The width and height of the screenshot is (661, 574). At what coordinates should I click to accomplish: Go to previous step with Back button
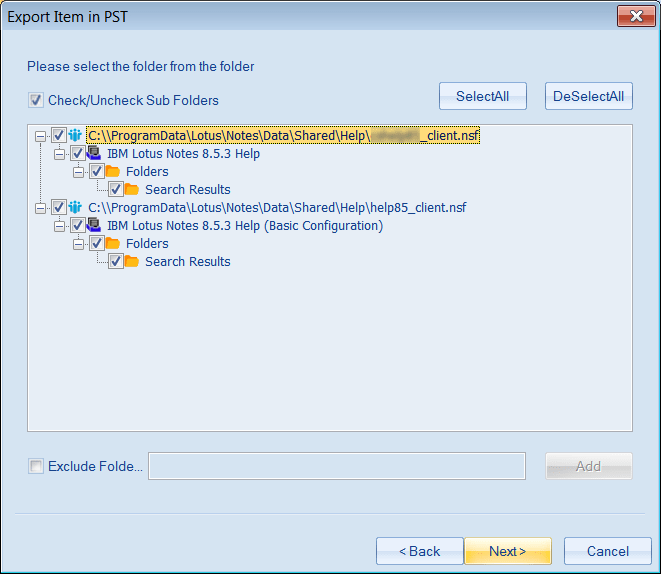click(x=419, y=551)
